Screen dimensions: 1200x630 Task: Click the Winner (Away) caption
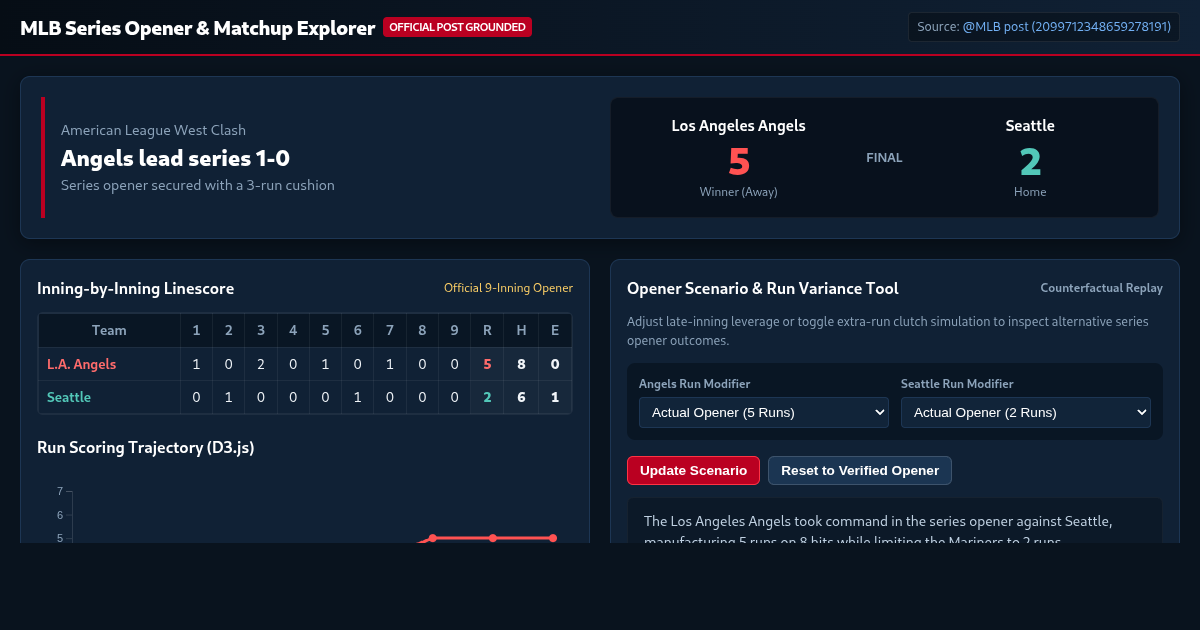(739, 192)
